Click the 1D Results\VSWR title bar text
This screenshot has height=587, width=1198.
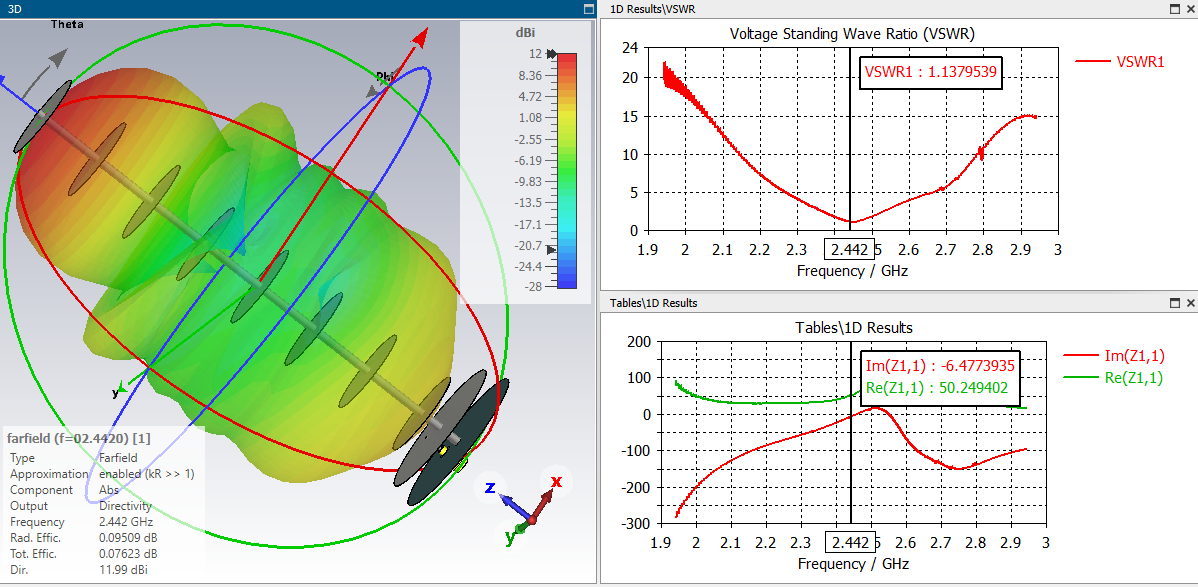coord(652,9)
